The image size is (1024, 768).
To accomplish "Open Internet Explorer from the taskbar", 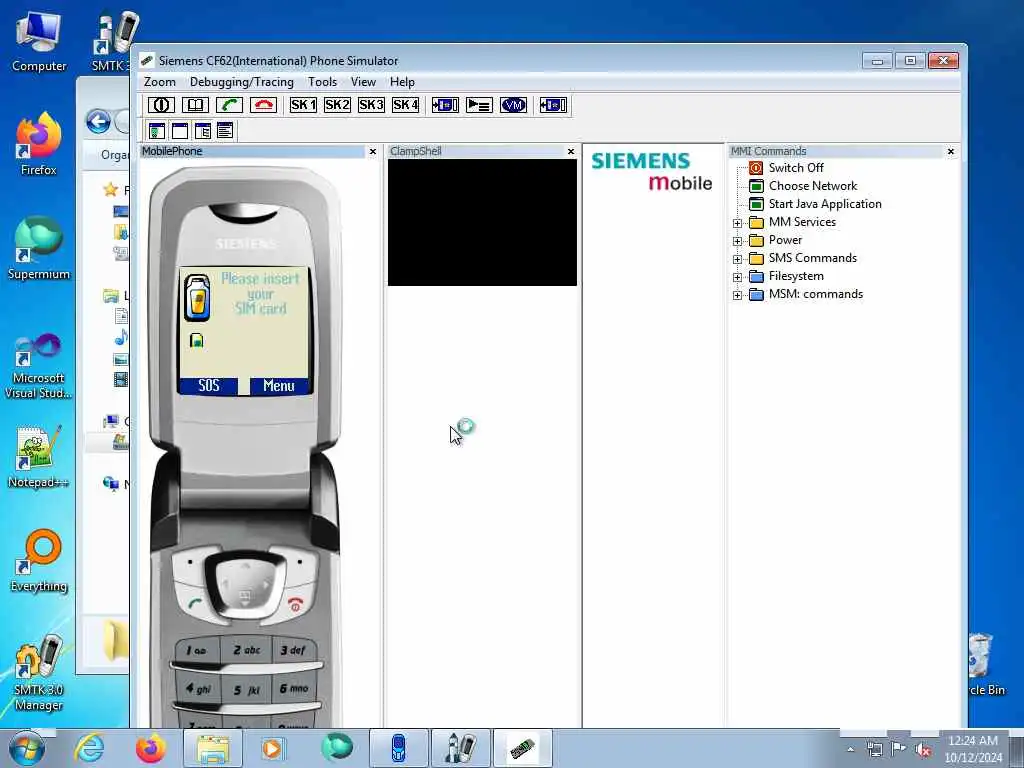I will tap(89, 748).
